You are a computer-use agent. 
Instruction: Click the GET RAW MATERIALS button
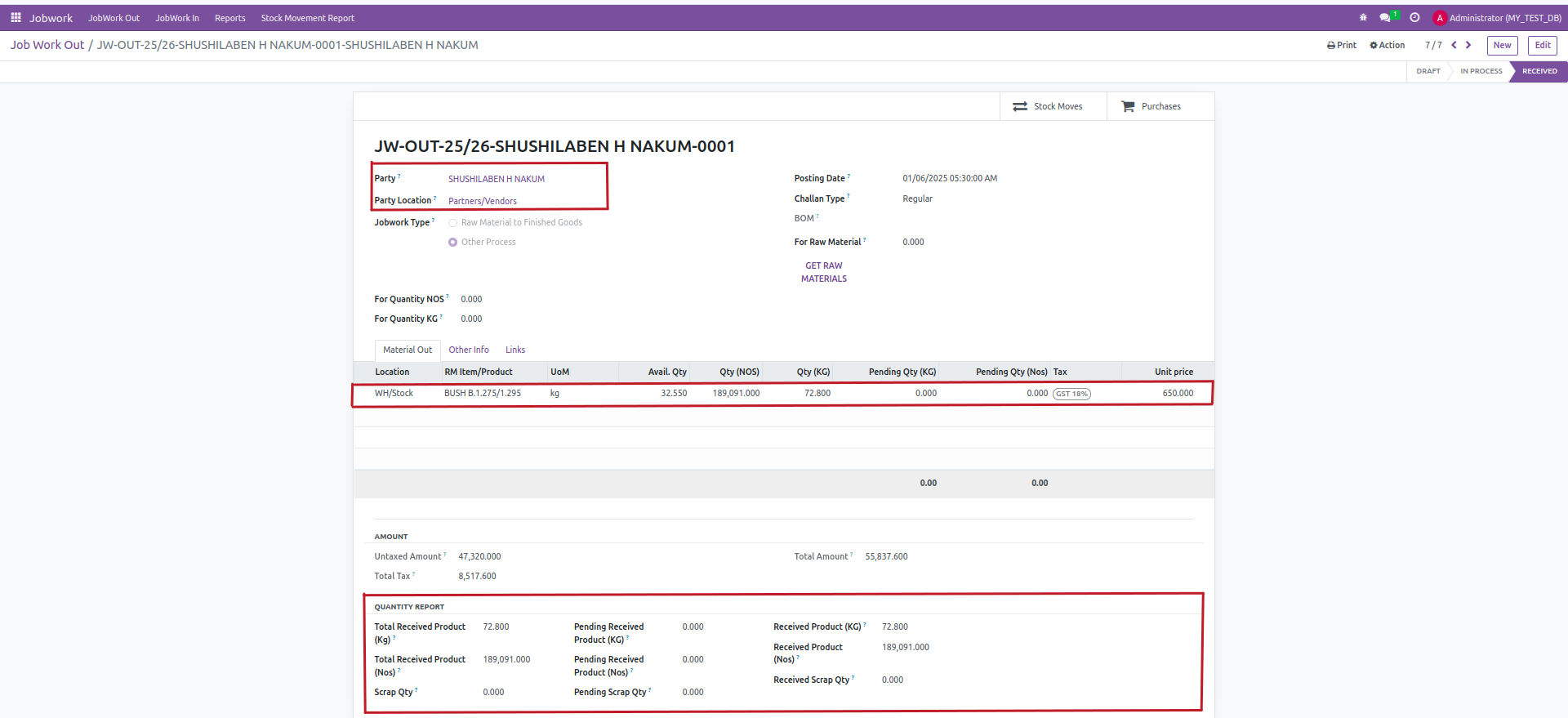tap(823, 272)
